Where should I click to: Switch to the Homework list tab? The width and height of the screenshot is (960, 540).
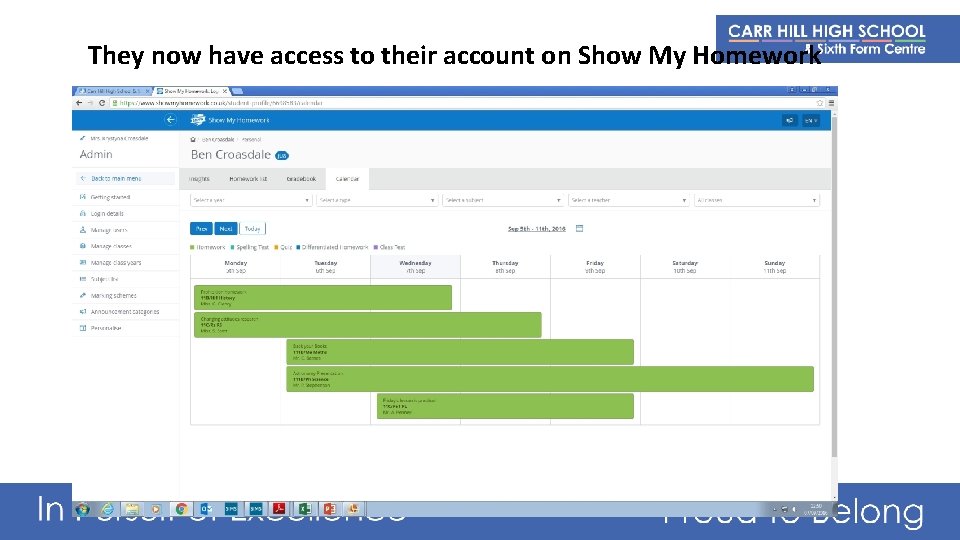click(x=248, y=179)
